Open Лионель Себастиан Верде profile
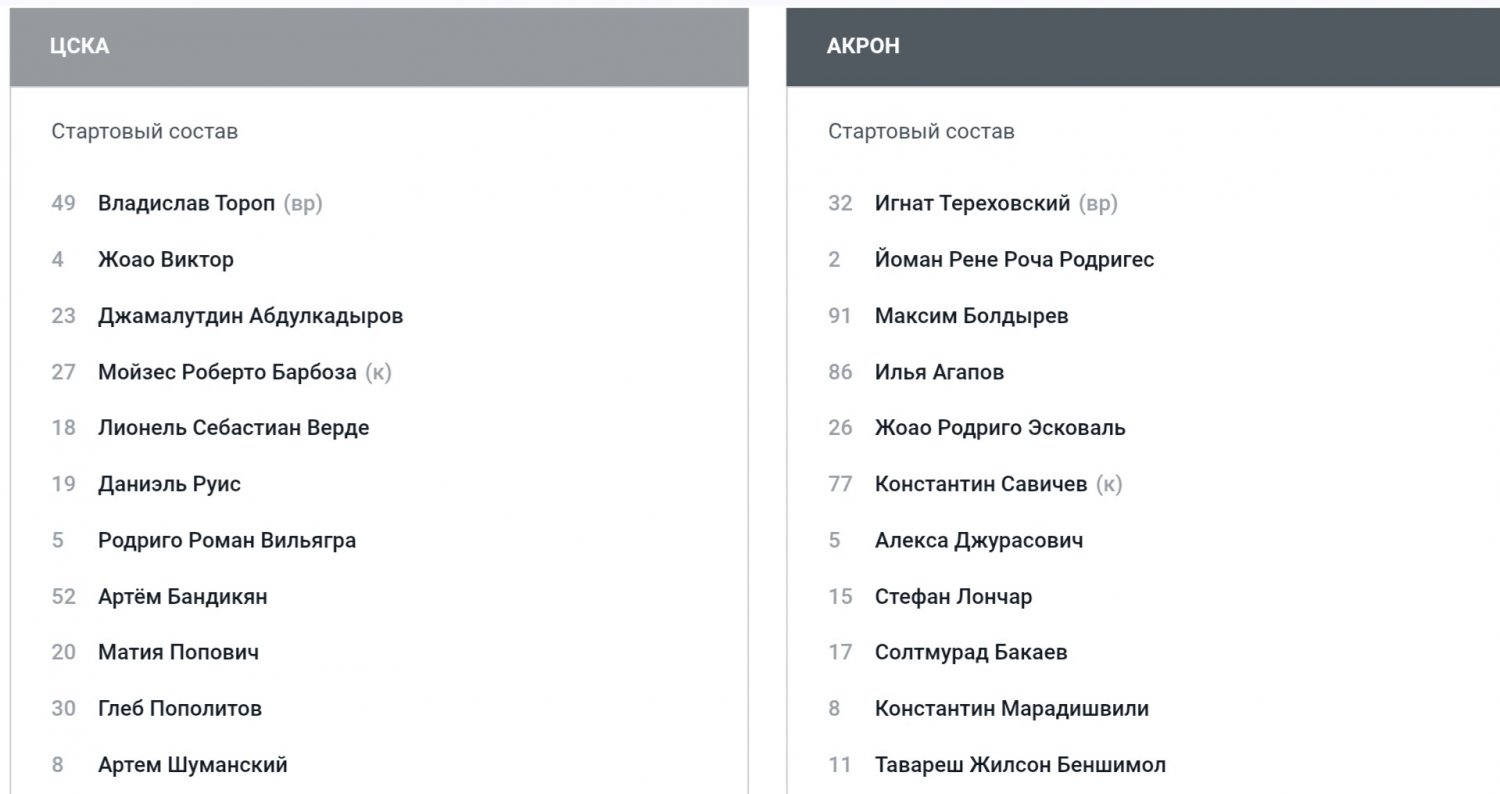The width and height of the screenshot is (1500, 794). coord(233,428)
